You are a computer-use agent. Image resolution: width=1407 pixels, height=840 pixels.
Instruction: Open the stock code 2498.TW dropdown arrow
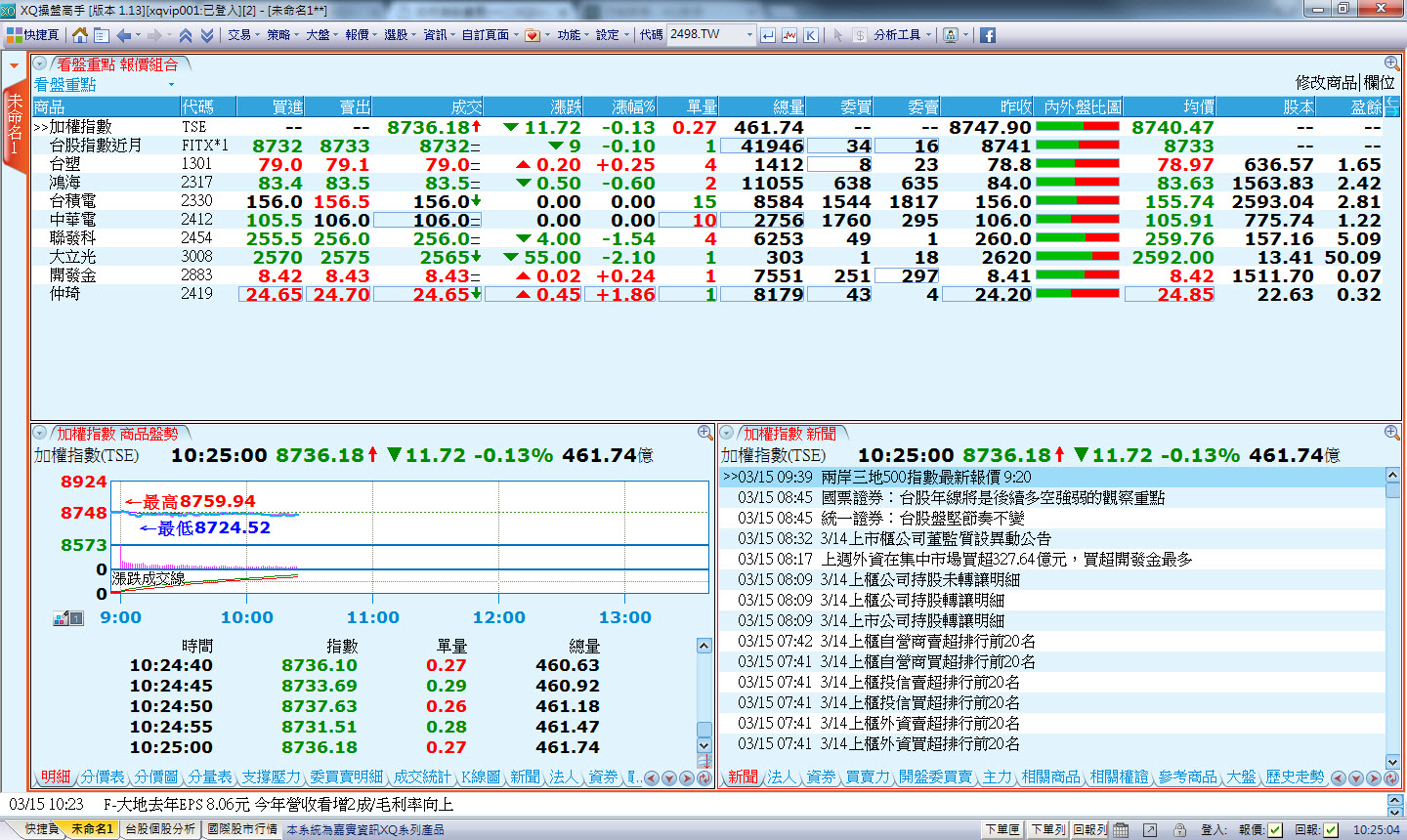pyautogui.click(x=749, y=35)
